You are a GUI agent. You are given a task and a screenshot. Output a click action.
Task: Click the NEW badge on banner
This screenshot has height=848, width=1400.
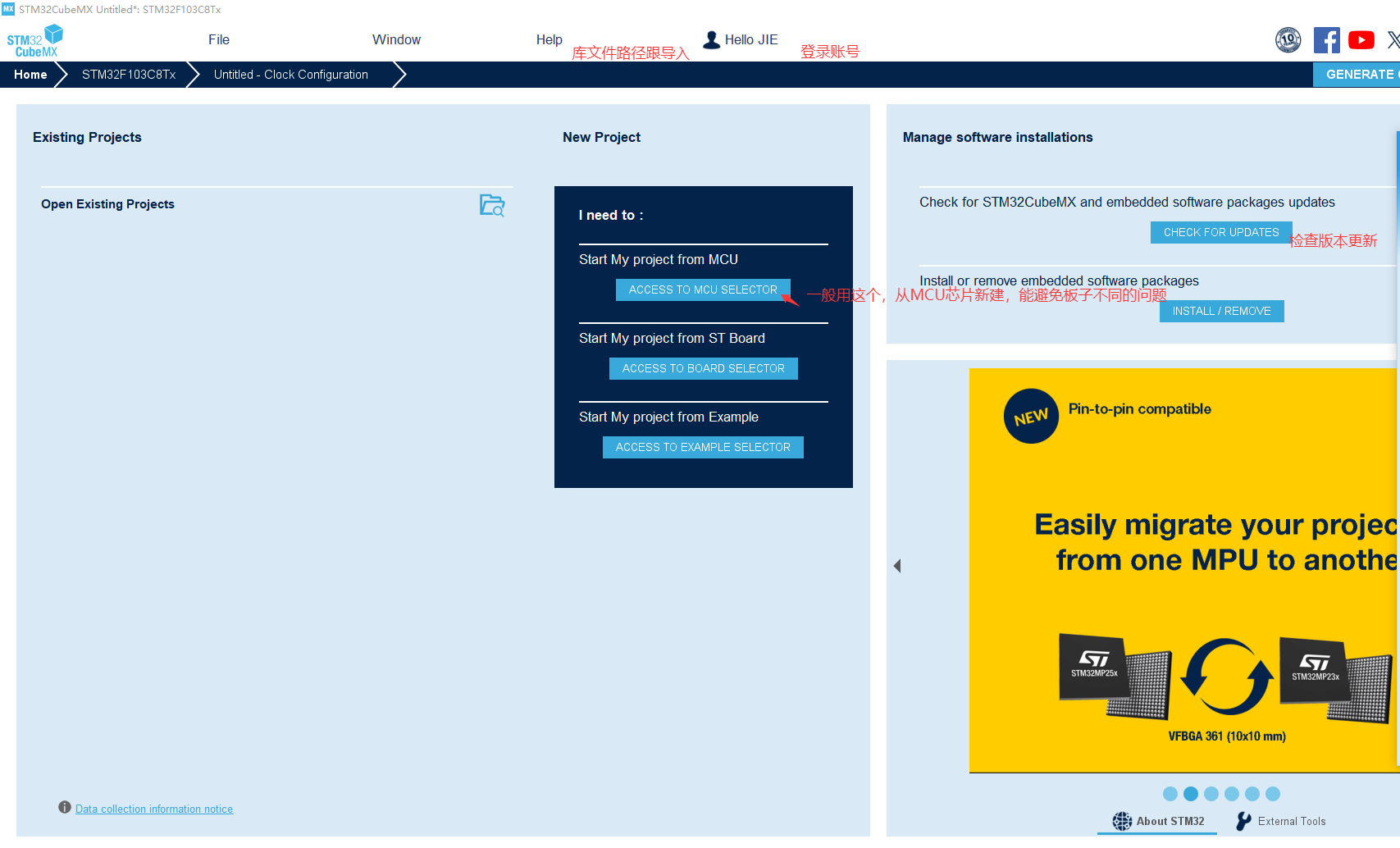point(1031,416)
